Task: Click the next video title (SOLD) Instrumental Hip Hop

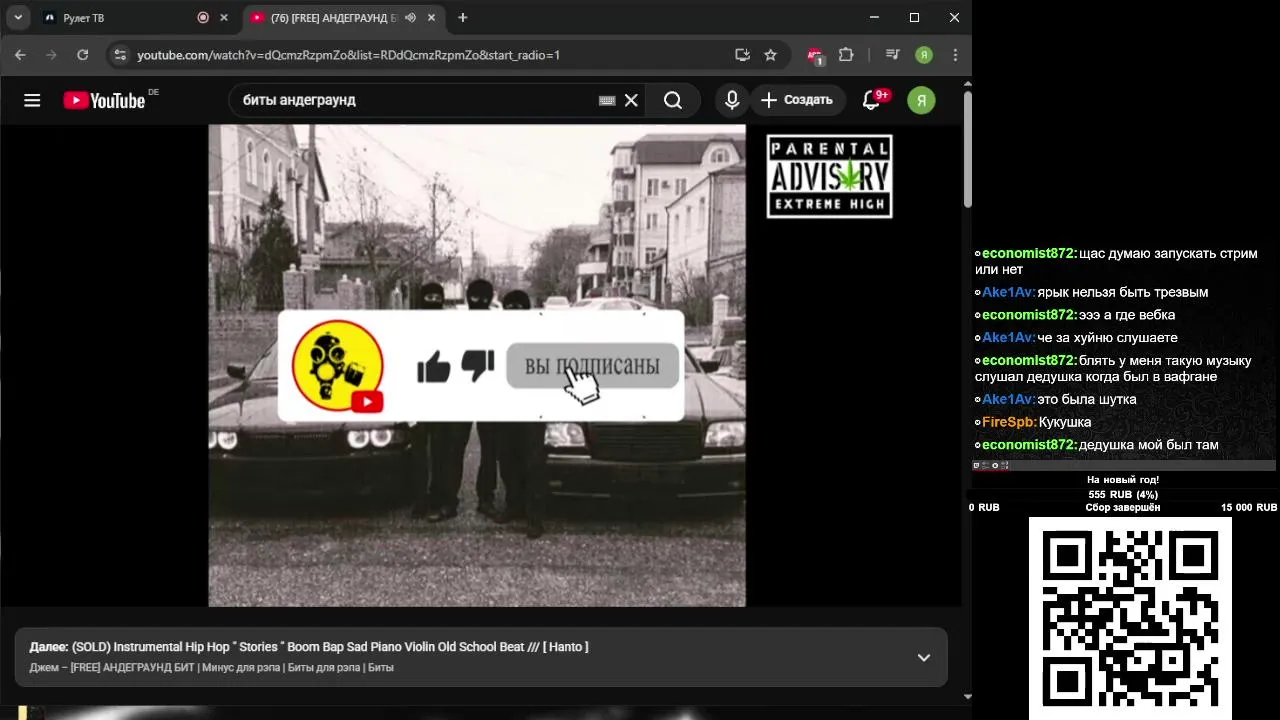Action: click(330, 647)
